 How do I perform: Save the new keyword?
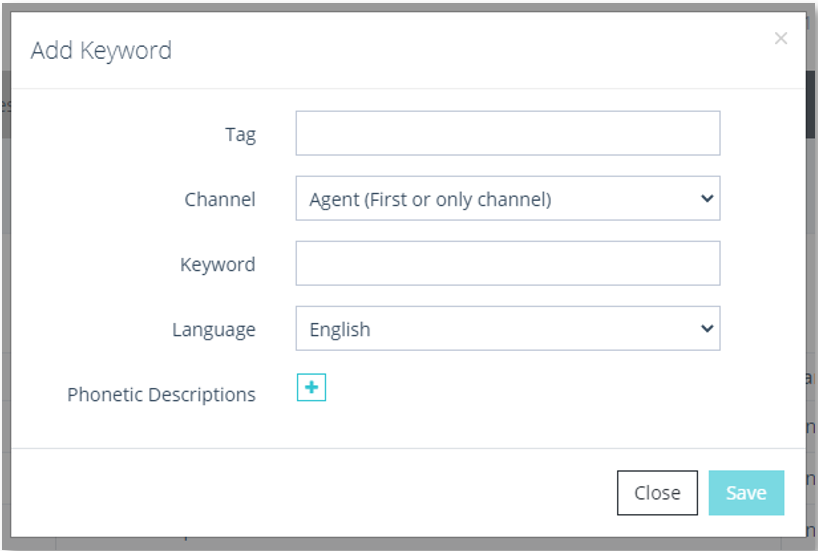click(x=746, y=493)
